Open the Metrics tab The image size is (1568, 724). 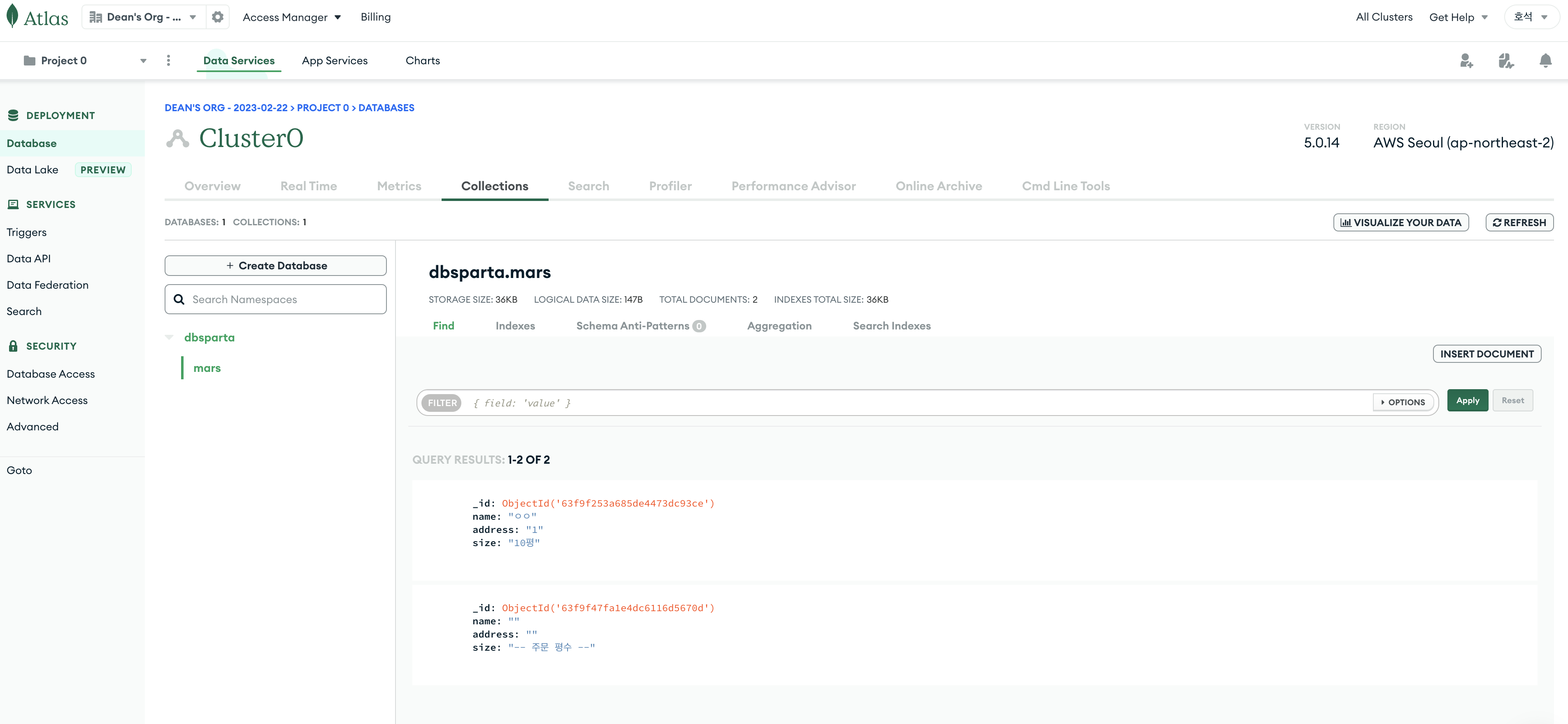point(399,186)
